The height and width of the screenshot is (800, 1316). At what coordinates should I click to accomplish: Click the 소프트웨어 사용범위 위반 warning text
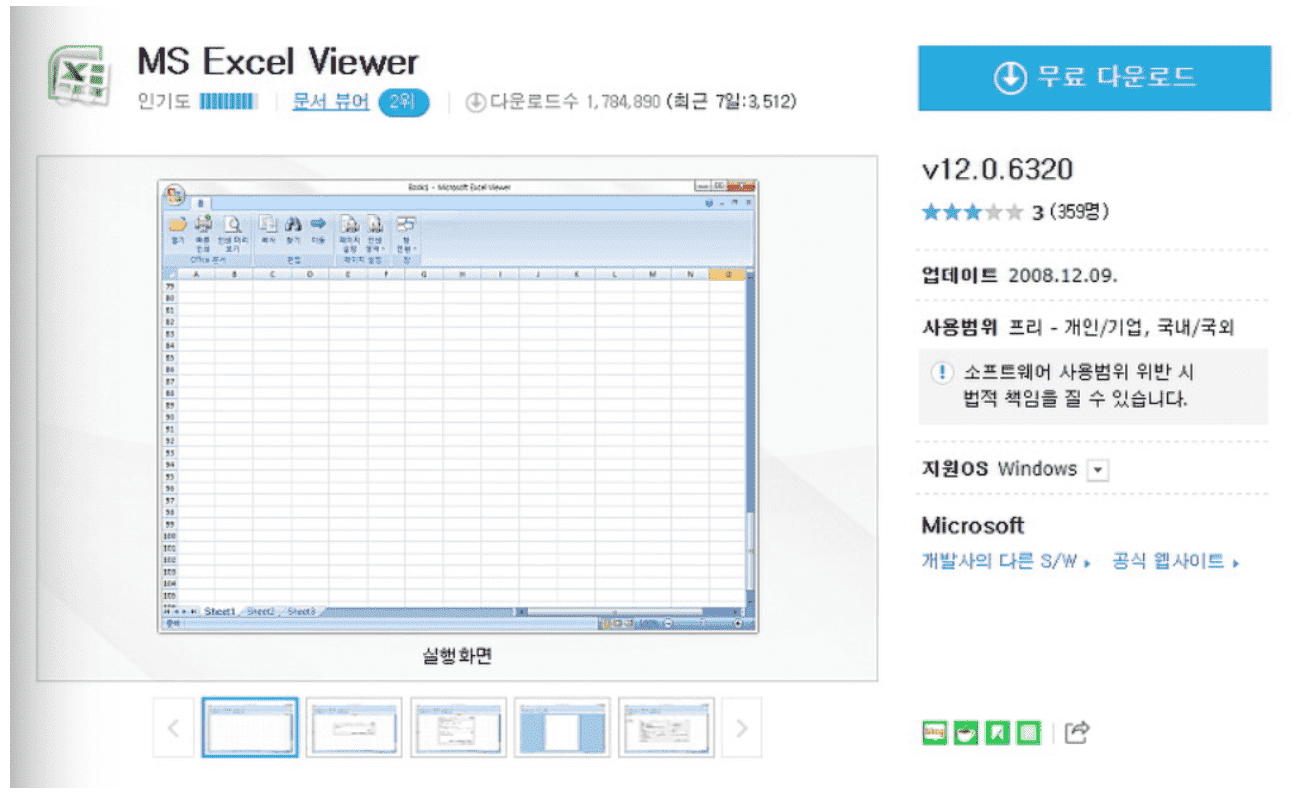click(x=1078, y=386)
